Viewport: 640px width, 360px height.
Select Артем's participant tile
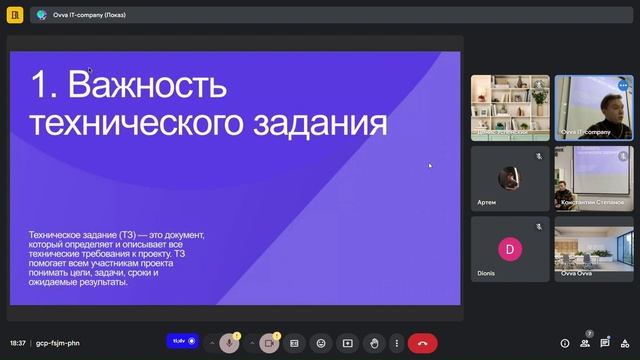tap(510, 179)
